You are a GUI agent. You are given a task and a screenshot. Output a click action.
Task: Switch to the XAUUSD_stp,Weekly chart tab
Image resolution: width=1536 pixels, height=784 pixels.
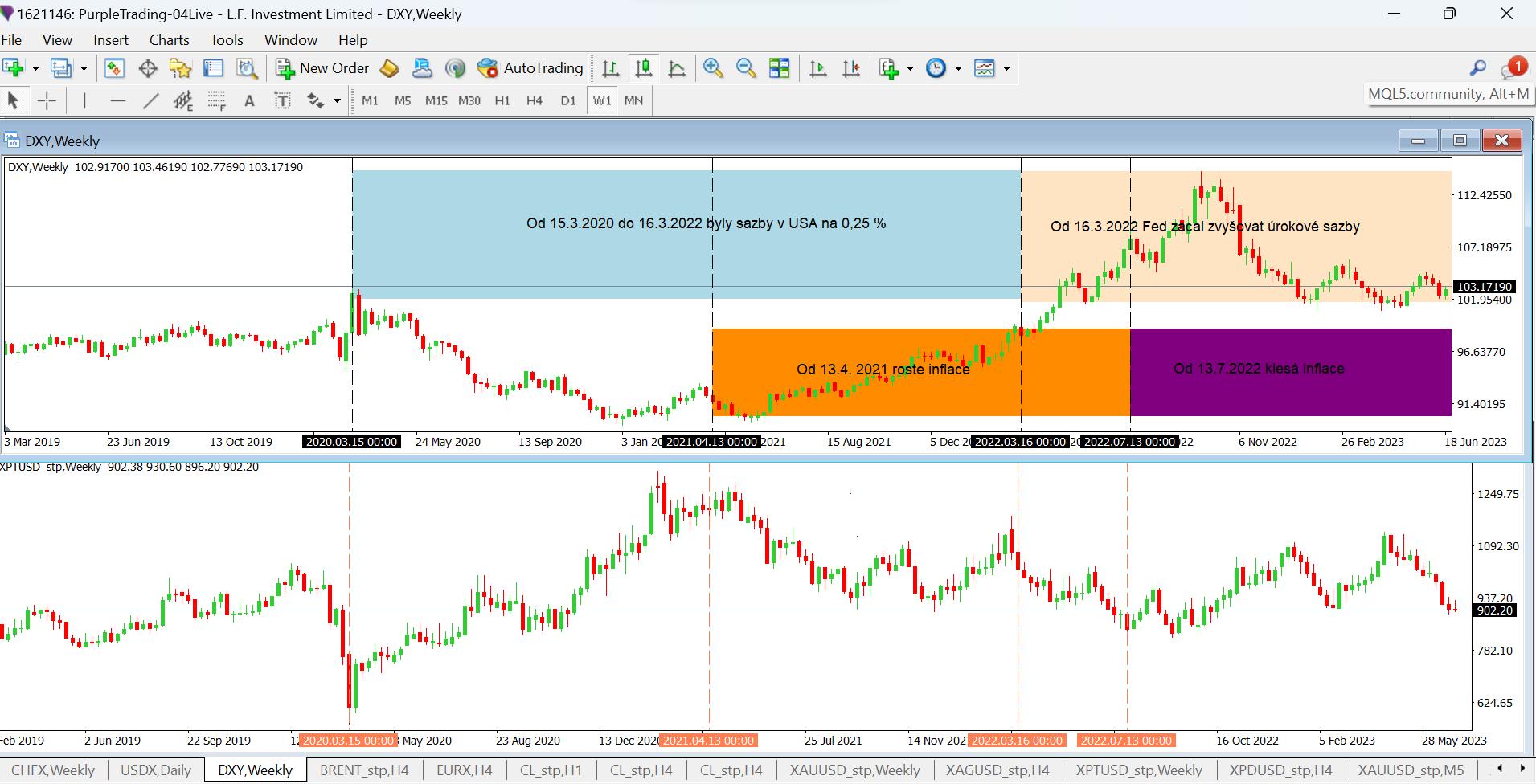click(x=854, y=770)
